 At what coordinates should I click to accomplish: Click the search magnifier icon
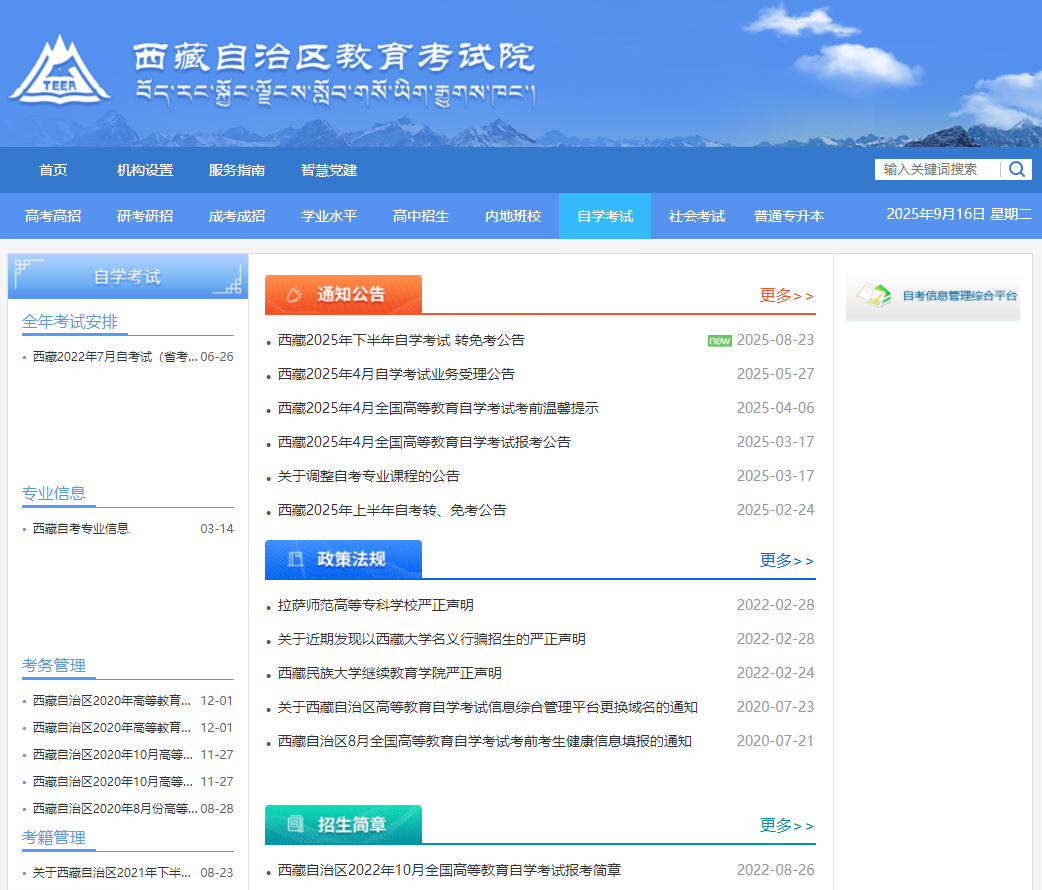coord(1017,169)
